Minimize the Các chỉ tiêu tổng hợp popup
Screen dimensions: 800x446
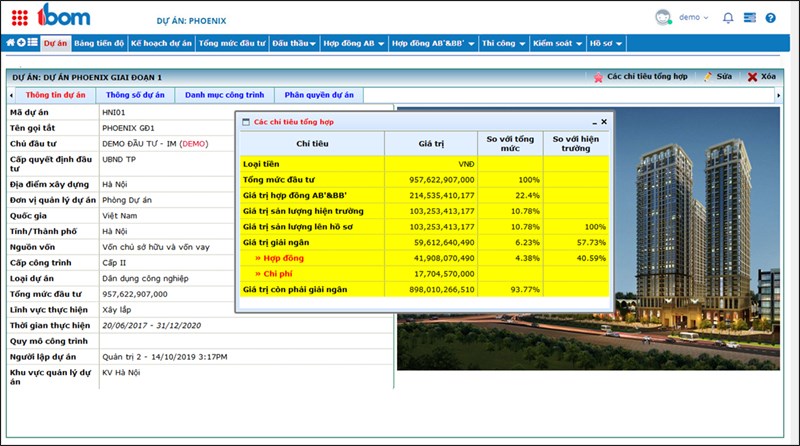(593, 120)
